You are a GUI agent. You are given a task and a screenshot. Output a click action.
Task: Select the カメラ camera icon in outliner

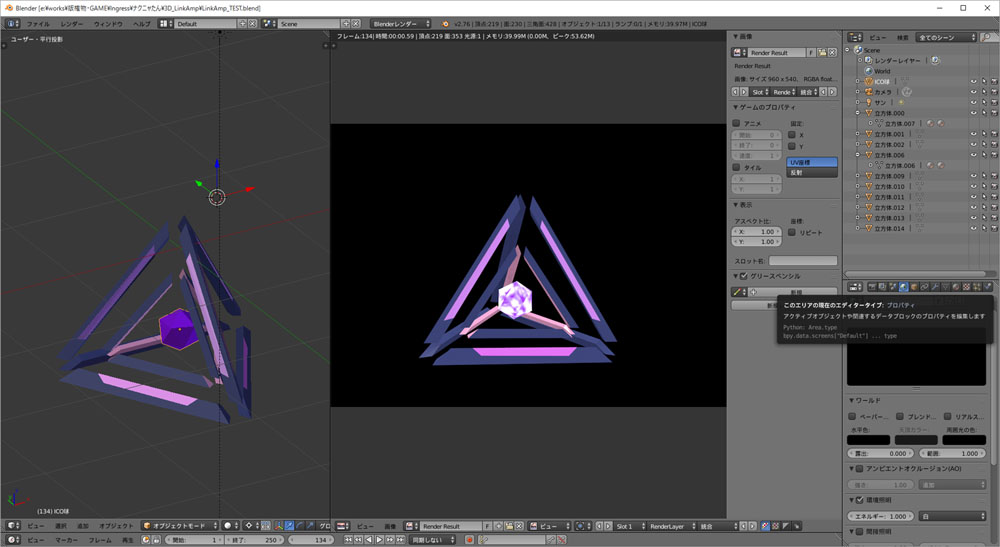coord(868,92)
